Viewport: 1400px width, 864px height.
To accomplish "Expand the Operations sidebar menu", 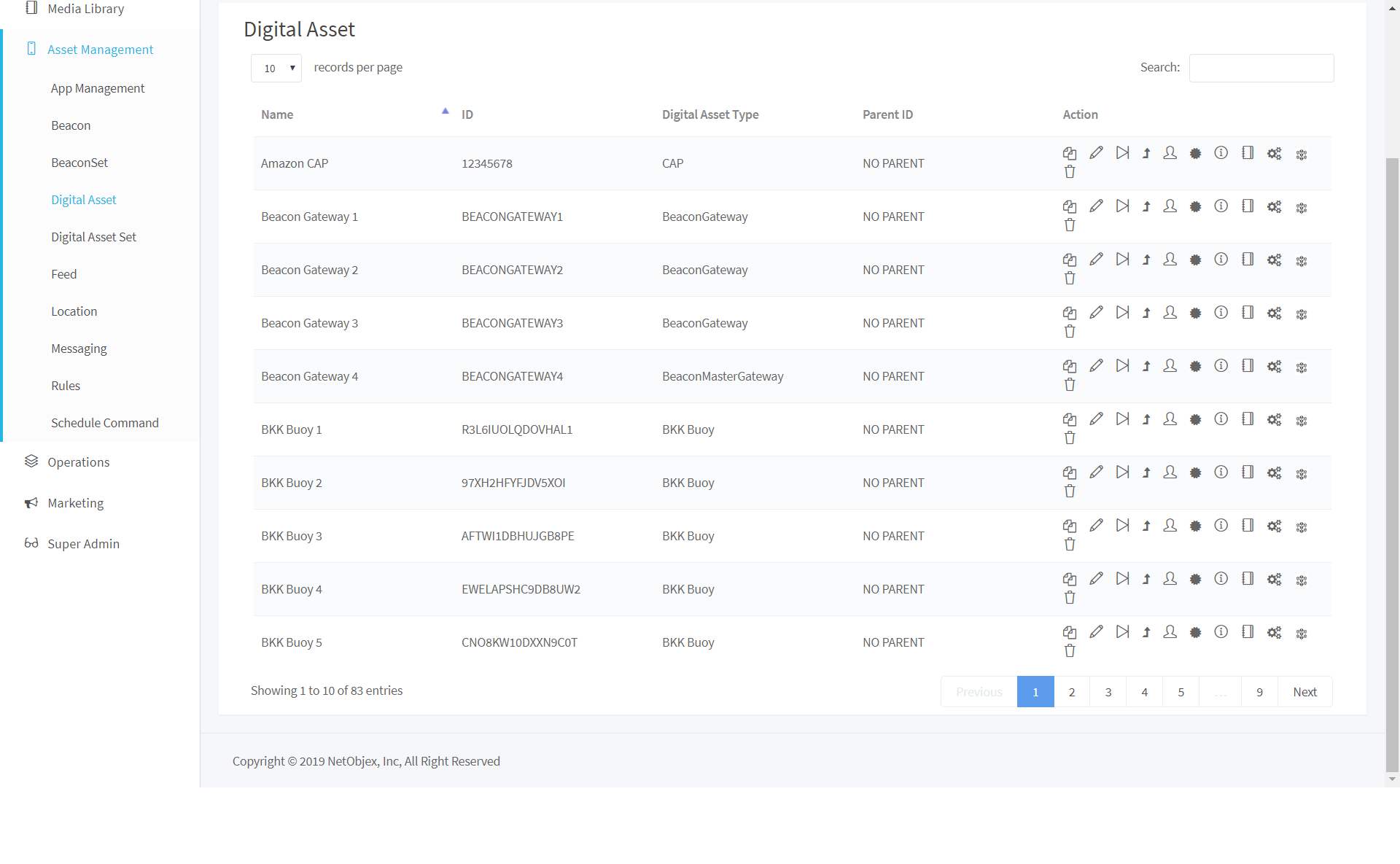I will tap(78, 462).
